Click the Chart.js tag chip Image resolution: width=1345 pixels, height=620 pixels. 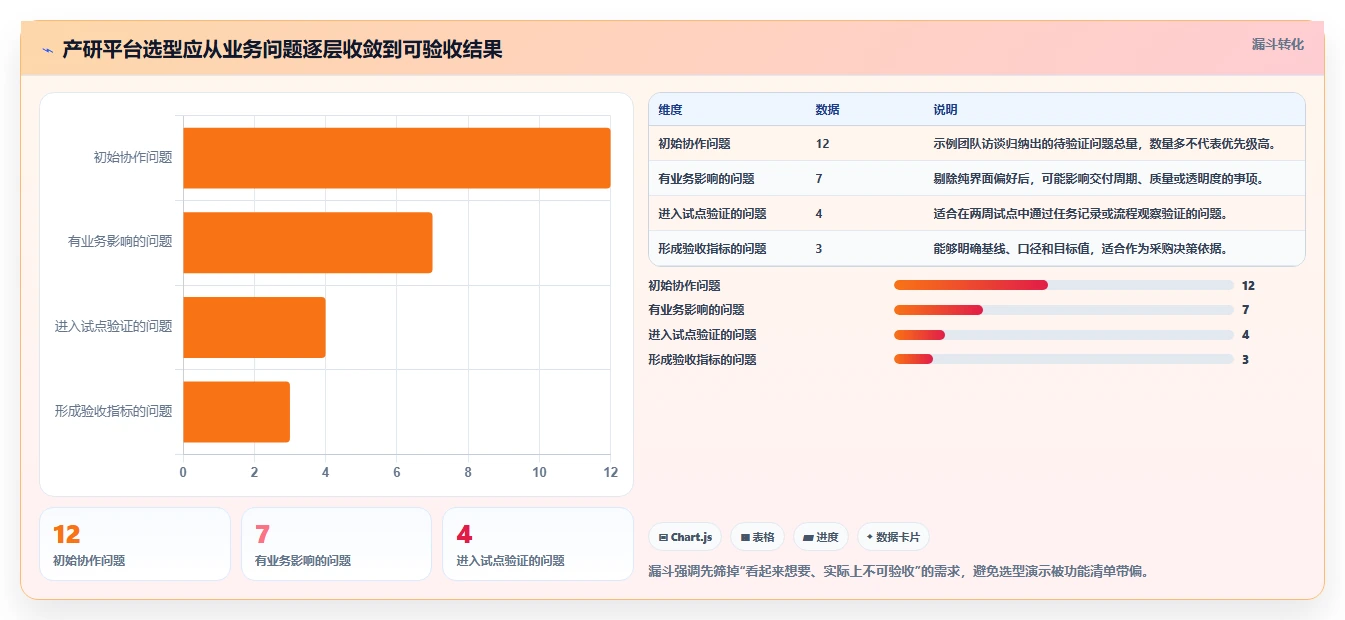tap(685, 537)
